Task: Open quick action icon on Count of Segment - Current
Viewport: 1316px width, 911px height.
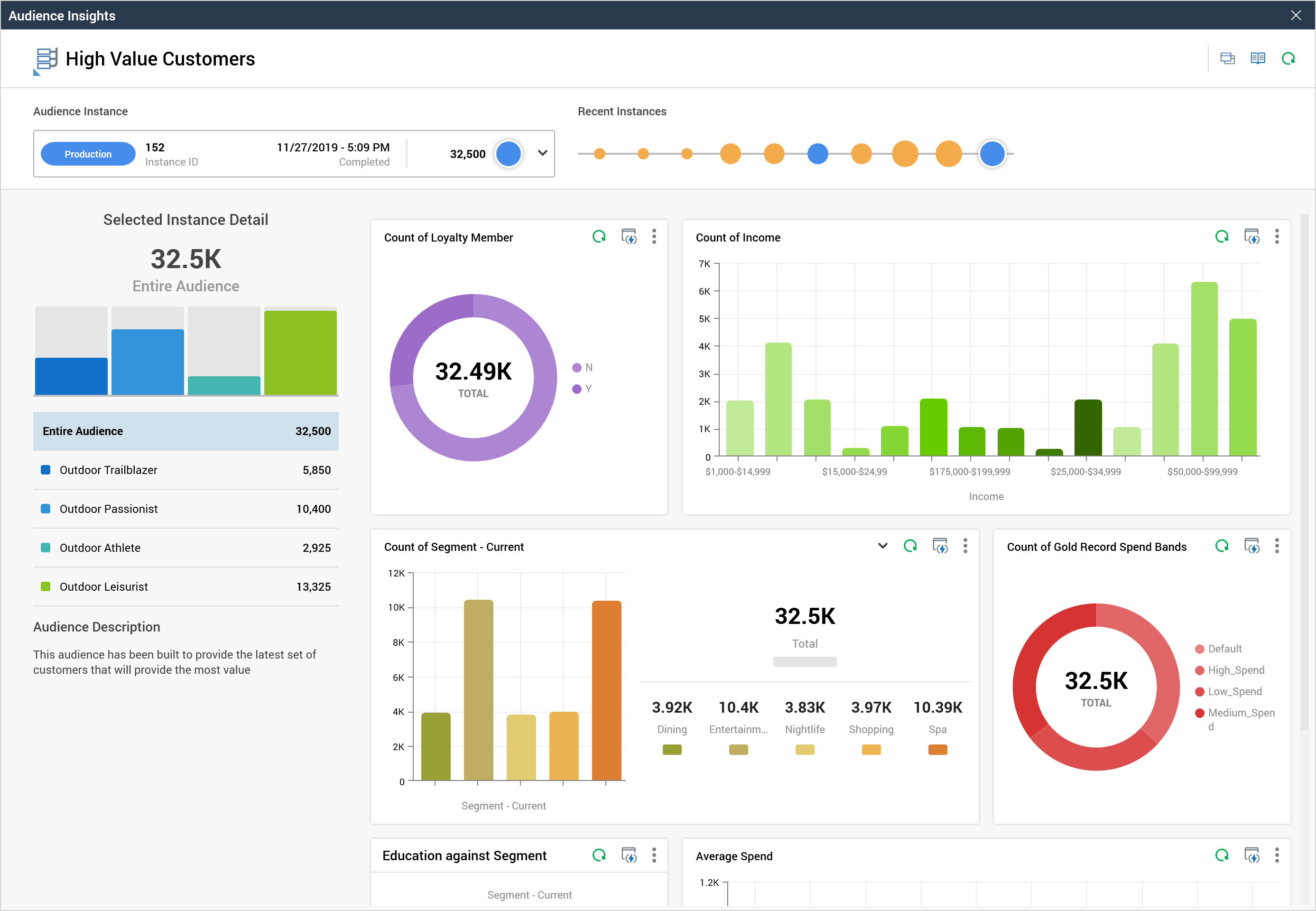Action: pyautogui.click(x=940, y=546)
